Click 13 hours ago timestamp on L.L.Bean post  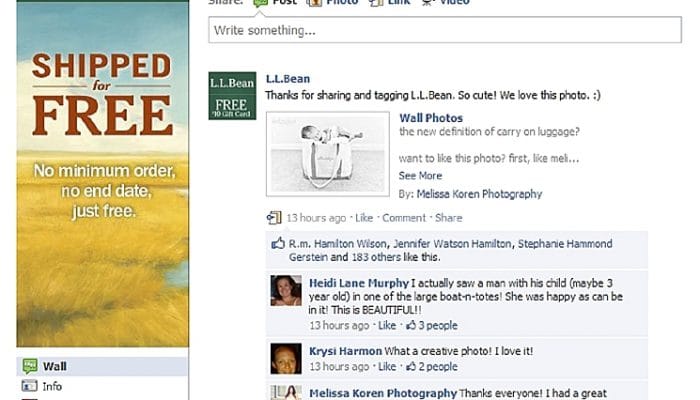pyautogui.click(x=316, y=218)
